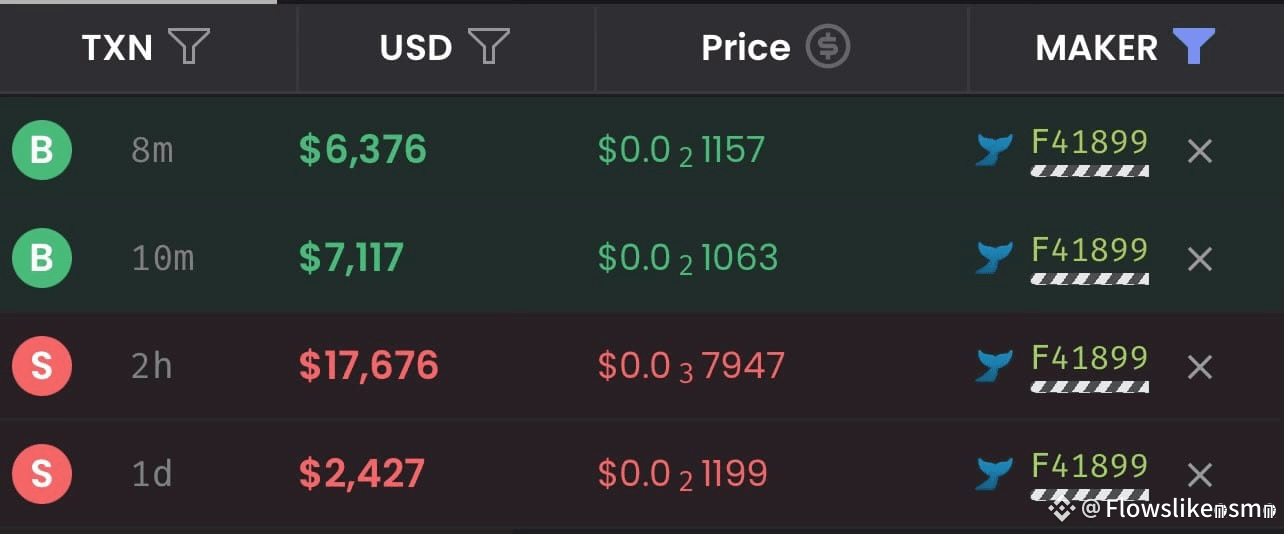Image resolution: width=1284 pixels, height=534 pixels.
Task: Toggle the Price dollar currency icon
Action: coord(828,47)
